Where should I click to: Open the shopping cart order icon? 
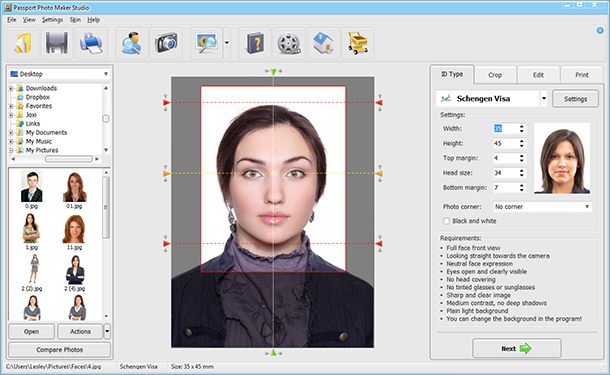point(358,43)
